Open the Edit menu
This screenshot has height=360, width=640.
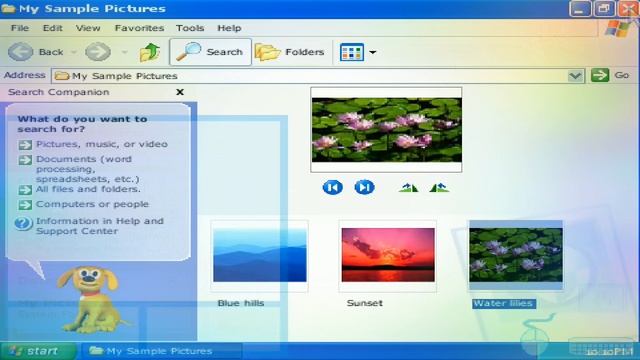tap(53, 28)
